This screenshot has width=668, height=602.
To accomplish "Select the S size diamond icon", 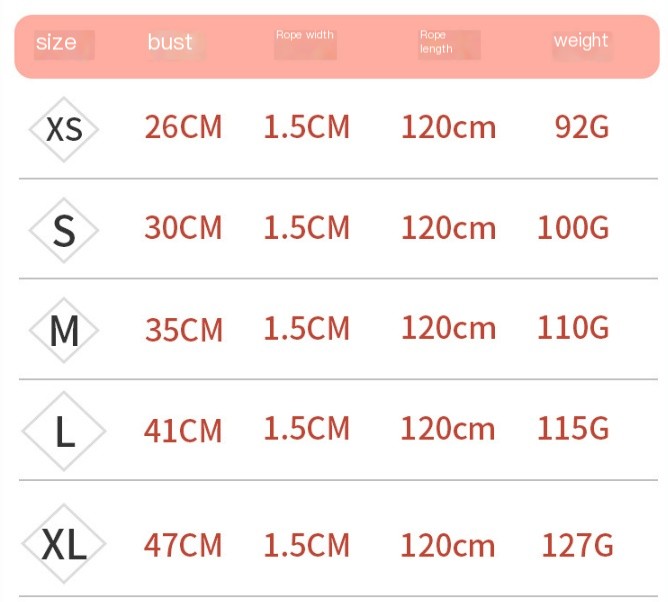I will click(64, 230).
